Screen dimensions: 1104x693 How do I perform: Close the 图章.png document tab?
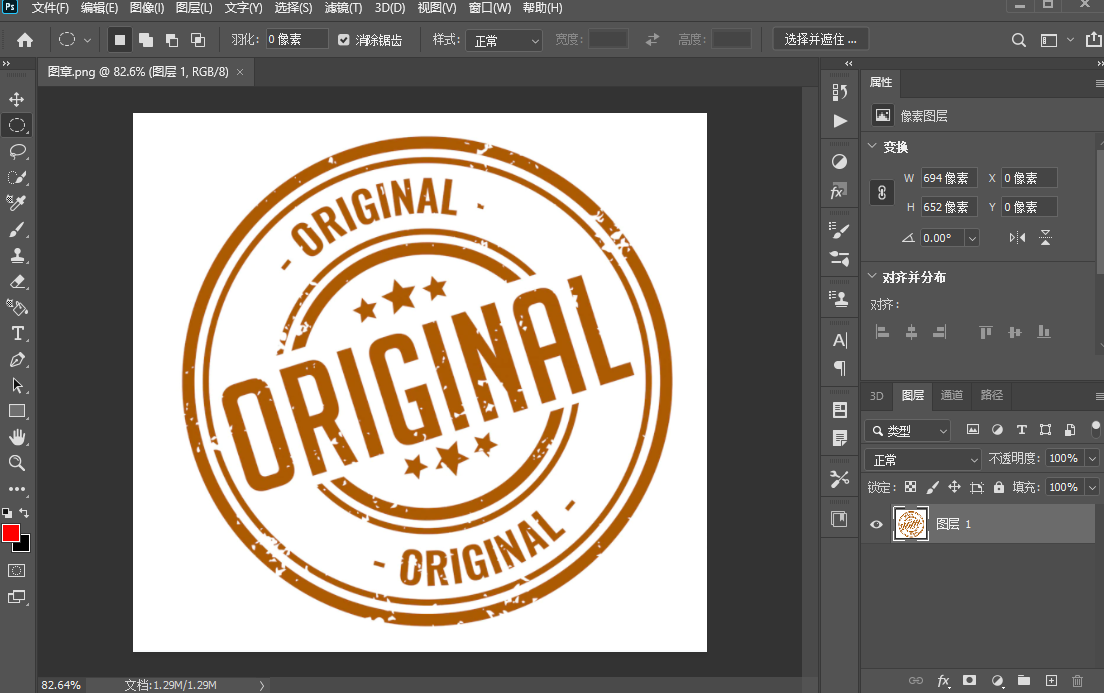(x=240, y=72)
